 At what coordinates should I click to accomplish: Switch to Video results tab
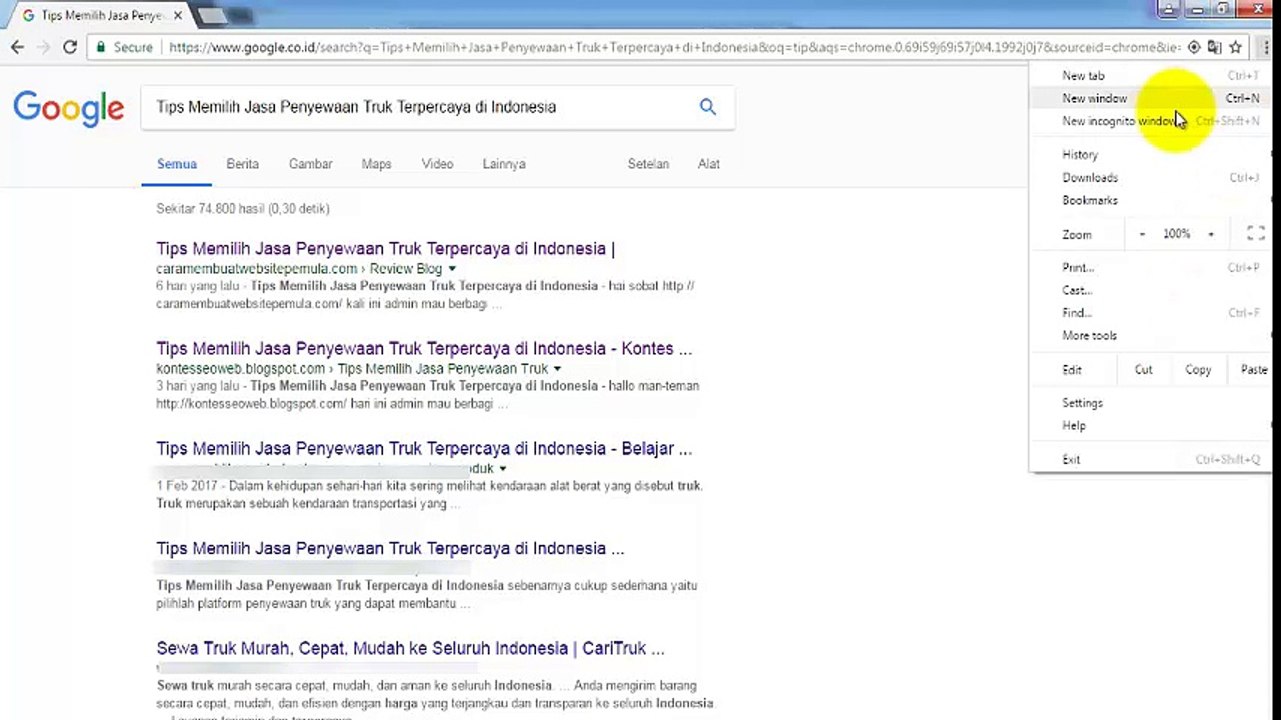coord(437,164)
